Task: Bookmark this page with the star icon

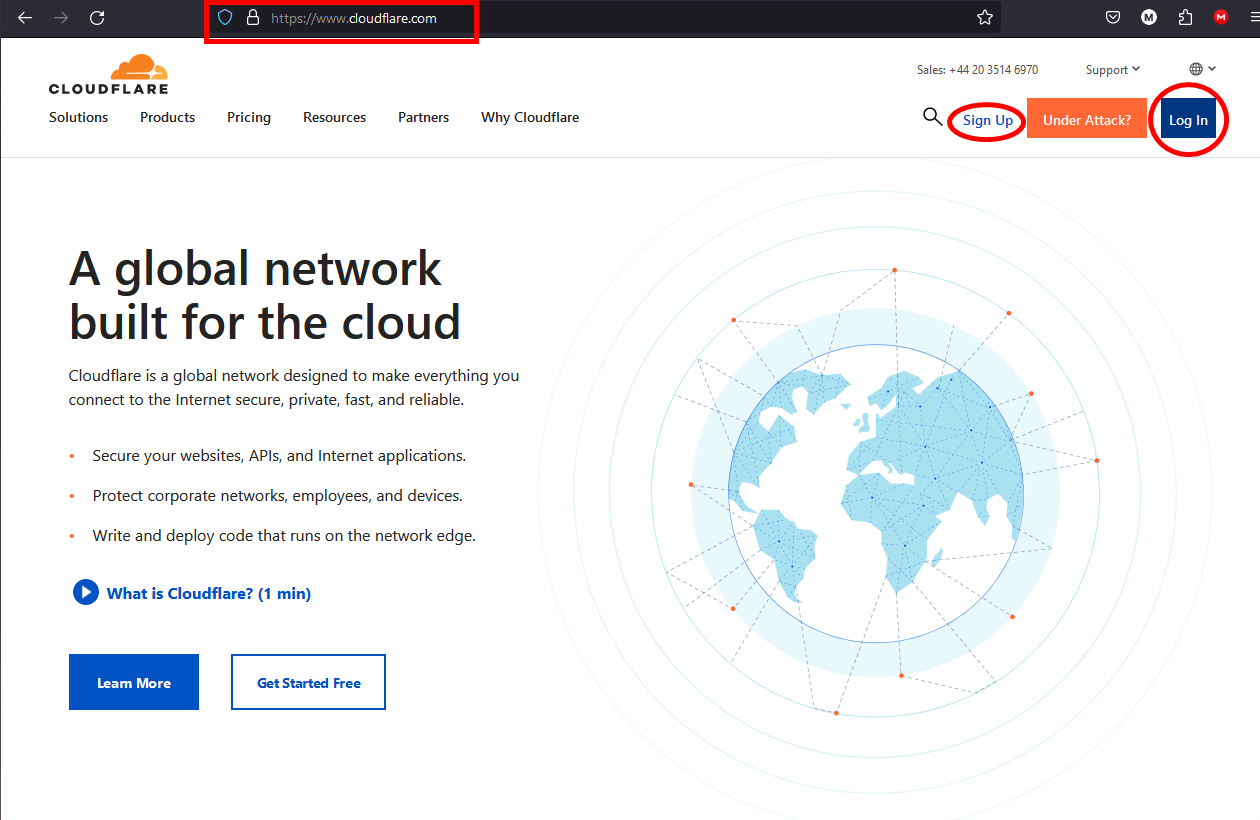Action: pyautogui.click(x=985, y=18)
